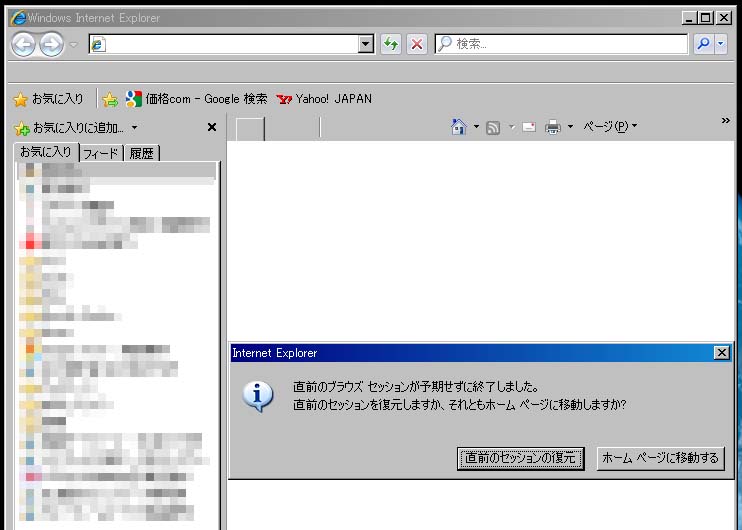The width and height of the screenshot is (742, 530).
Task: Open the 価格com - Google 検索 bookmark
Action: click(196, 99)
